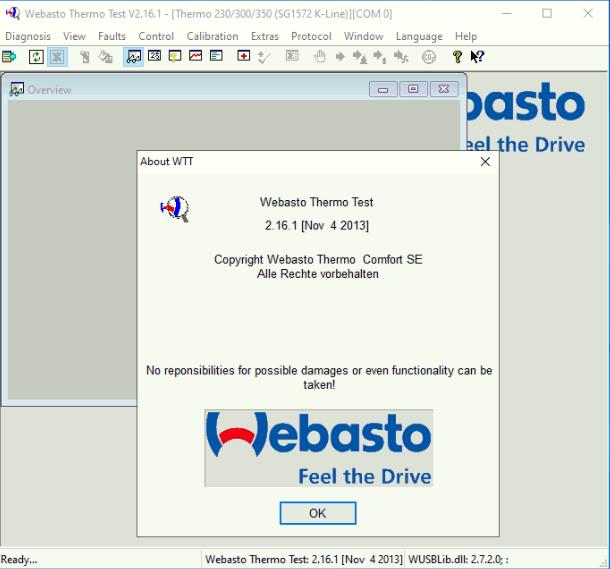The width and height of the screenshot is (610, 569).
Task: Click the greyed round gauge toolbar icon
Action: coord(429,57)
